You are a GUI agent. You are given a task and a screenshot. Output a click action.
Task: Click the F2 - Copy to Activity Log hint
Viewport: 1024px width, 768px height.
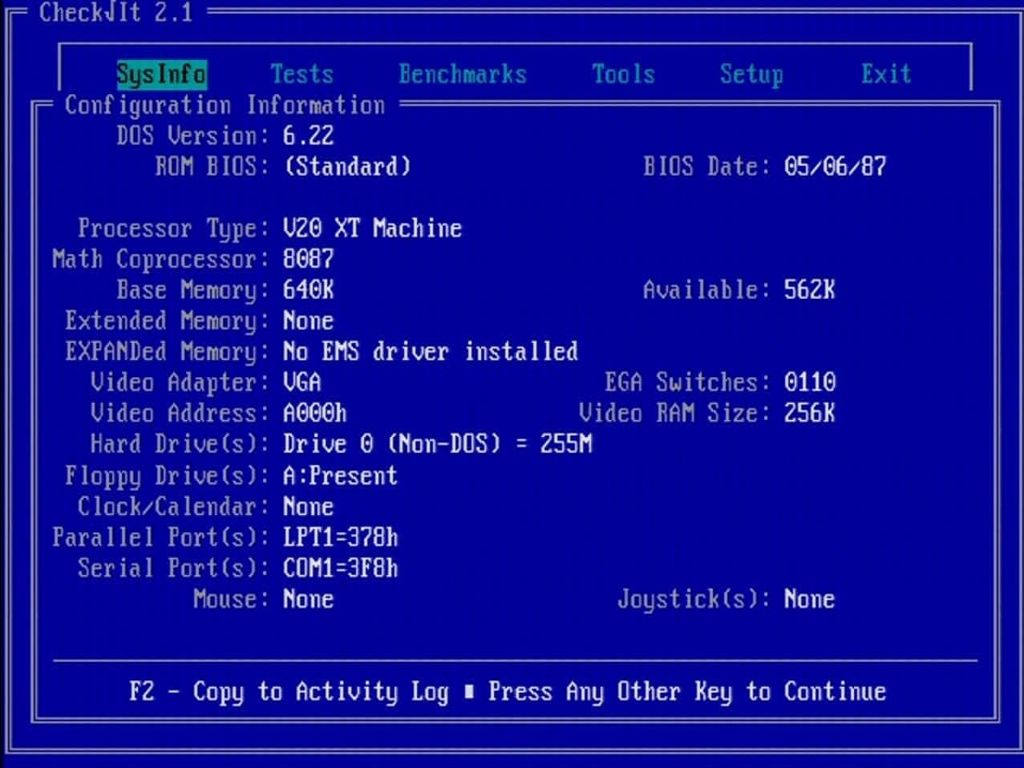click(x=289, y=692)
